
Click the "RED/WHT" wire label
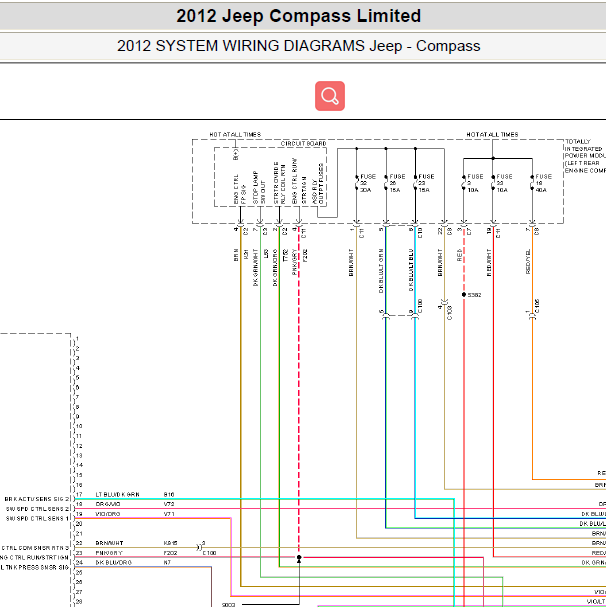tap(489, 262)
